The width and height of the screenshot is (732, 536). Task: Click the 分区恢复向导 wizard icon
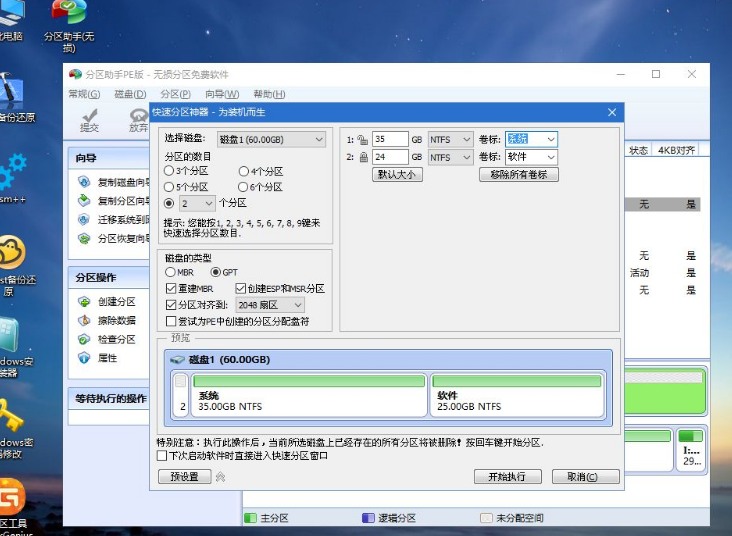[x=85, y=238]
